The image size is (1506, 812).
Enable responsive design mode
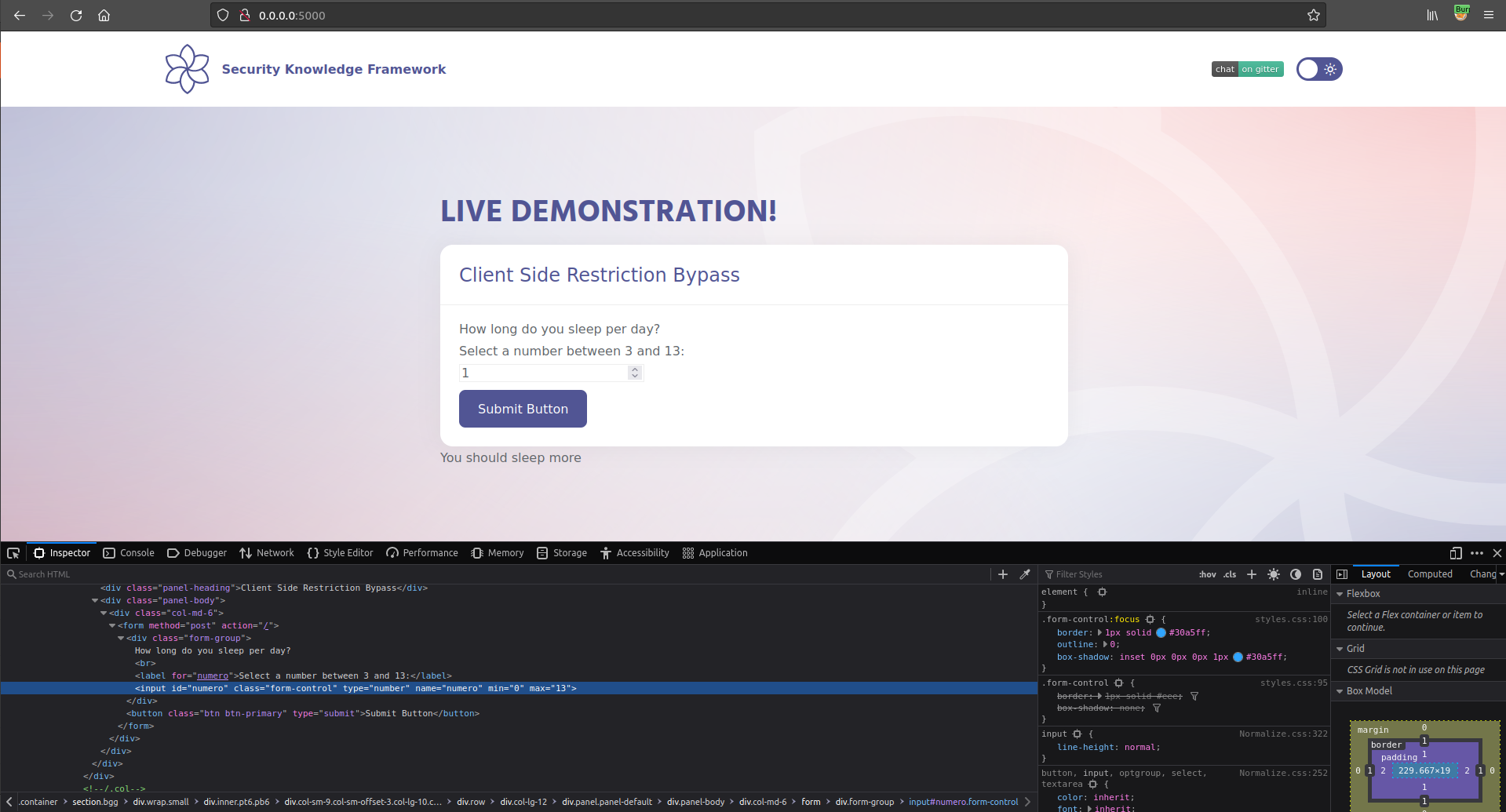coord(1456,553)
